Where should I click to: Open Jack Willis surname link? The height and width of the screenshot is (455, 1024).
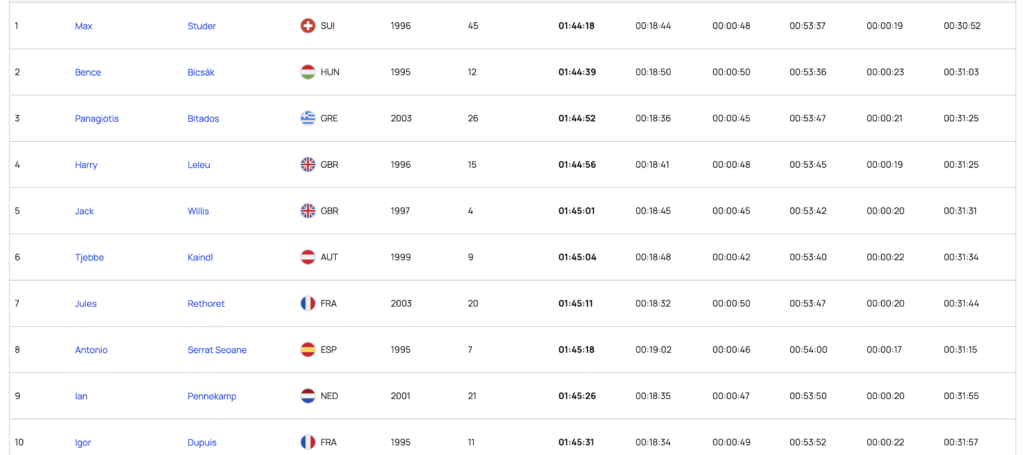click(198, 211)
